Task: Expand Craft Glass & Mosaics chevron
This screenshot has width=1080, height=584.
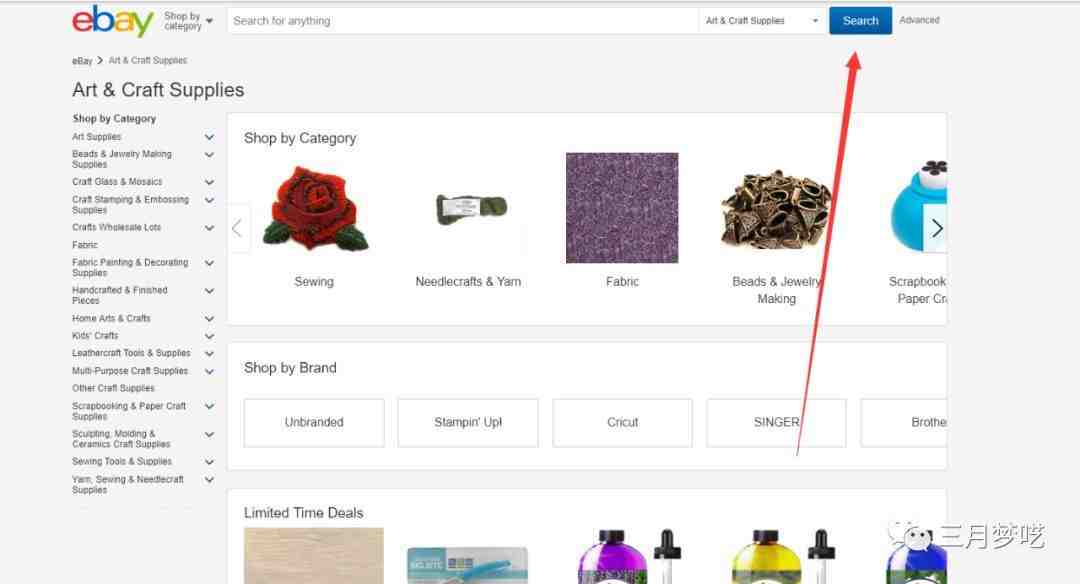Action: coord(209,182)
